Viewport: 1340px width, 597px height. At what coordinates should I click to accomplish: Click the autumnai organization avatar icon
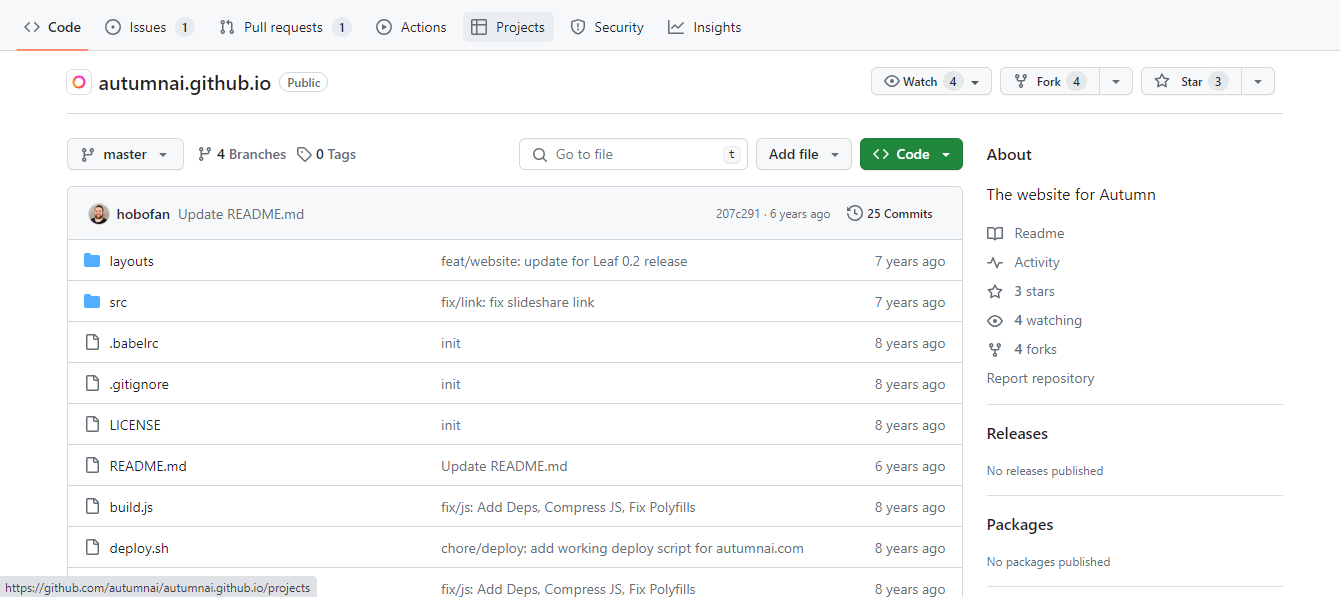pos(79,82)
